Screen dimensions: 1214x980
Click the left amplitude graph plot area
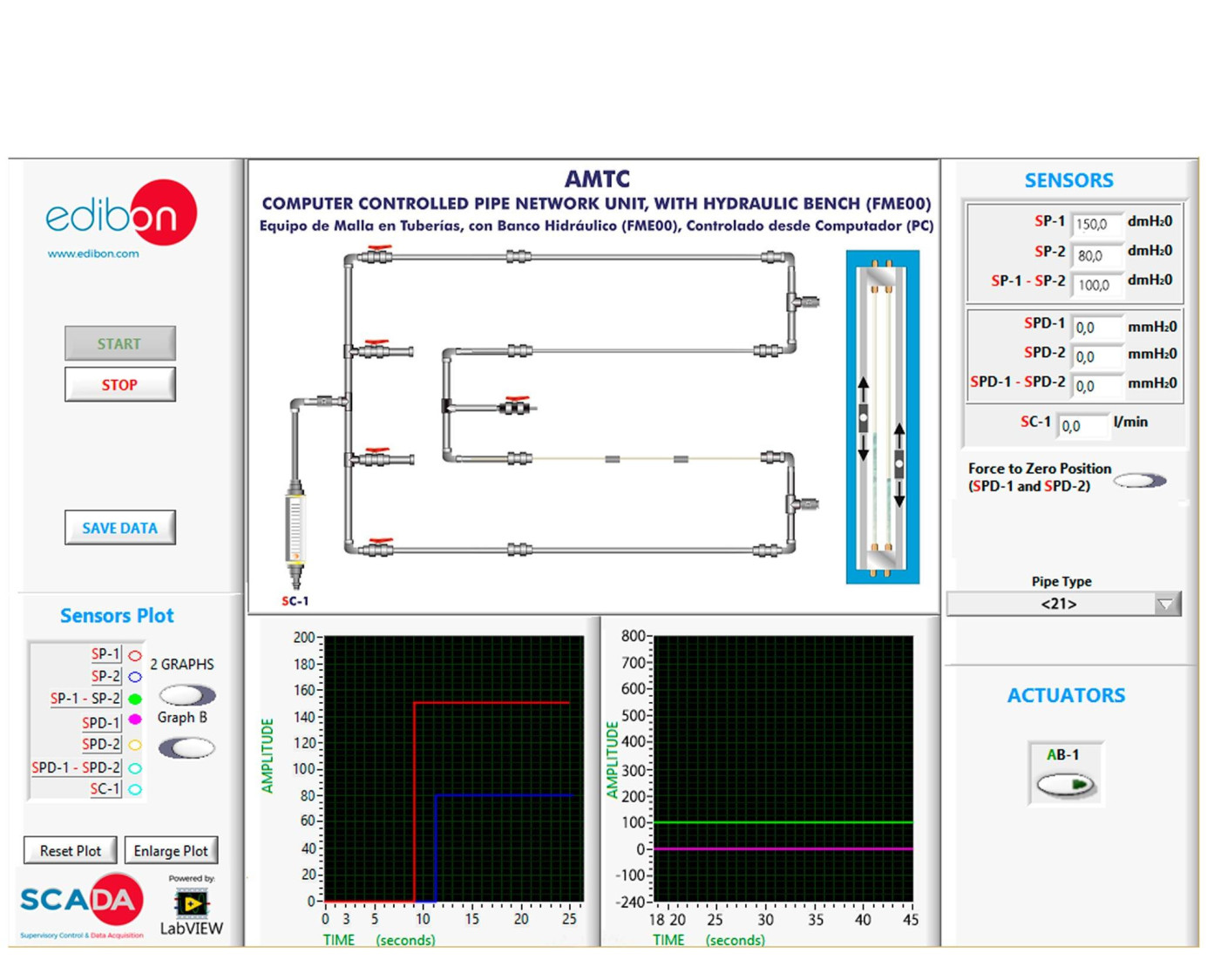pyautogui.click(x=453, y=768)
